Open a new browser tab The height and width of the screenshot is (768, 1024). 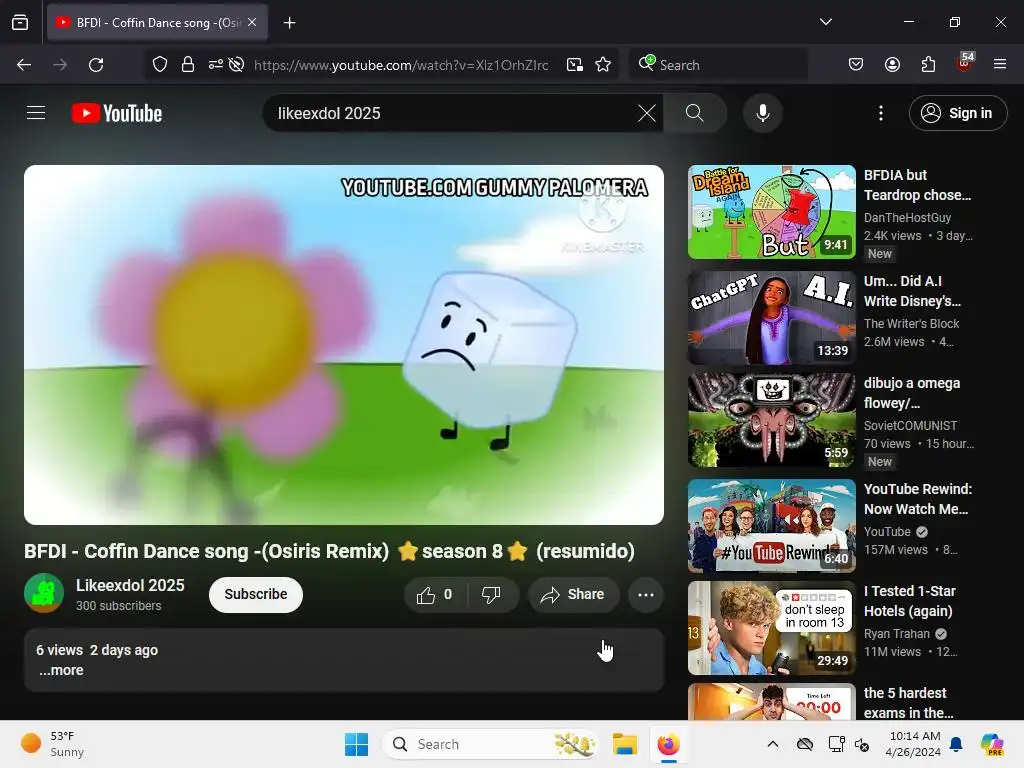point(289,23)
